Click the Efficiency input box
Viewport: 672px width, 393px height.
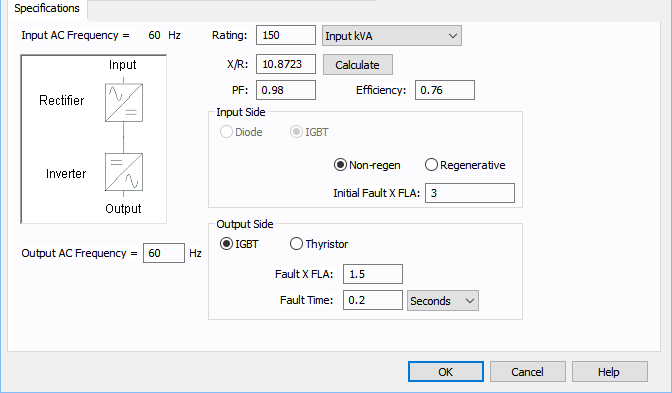click(445, 90)
